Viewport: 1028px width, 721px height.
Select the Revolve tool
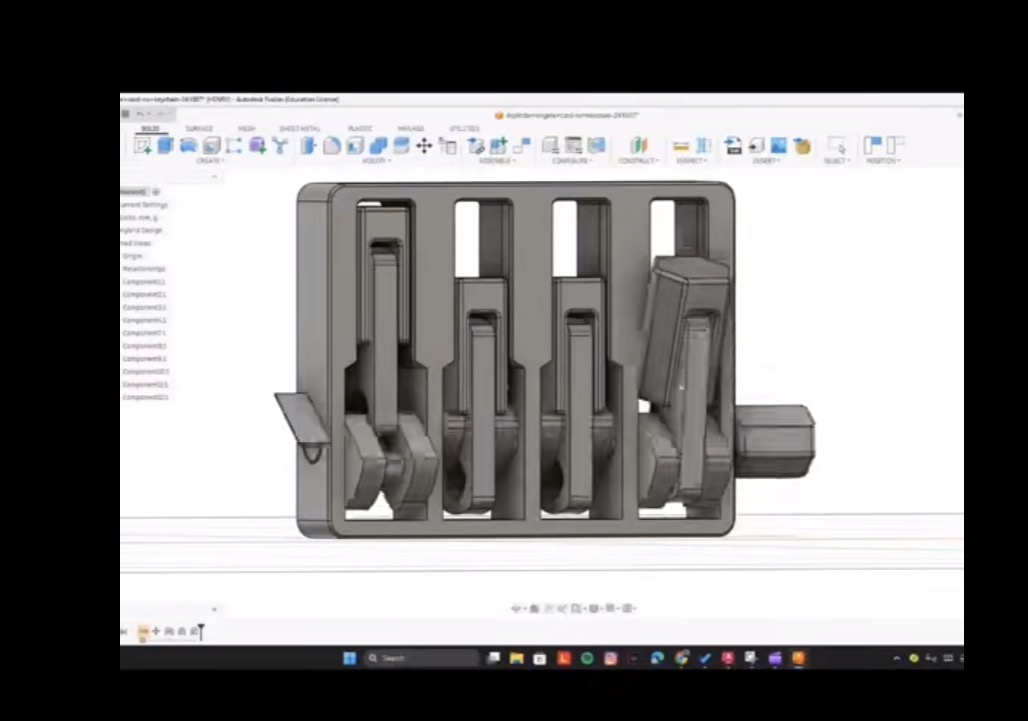(188, 145)
